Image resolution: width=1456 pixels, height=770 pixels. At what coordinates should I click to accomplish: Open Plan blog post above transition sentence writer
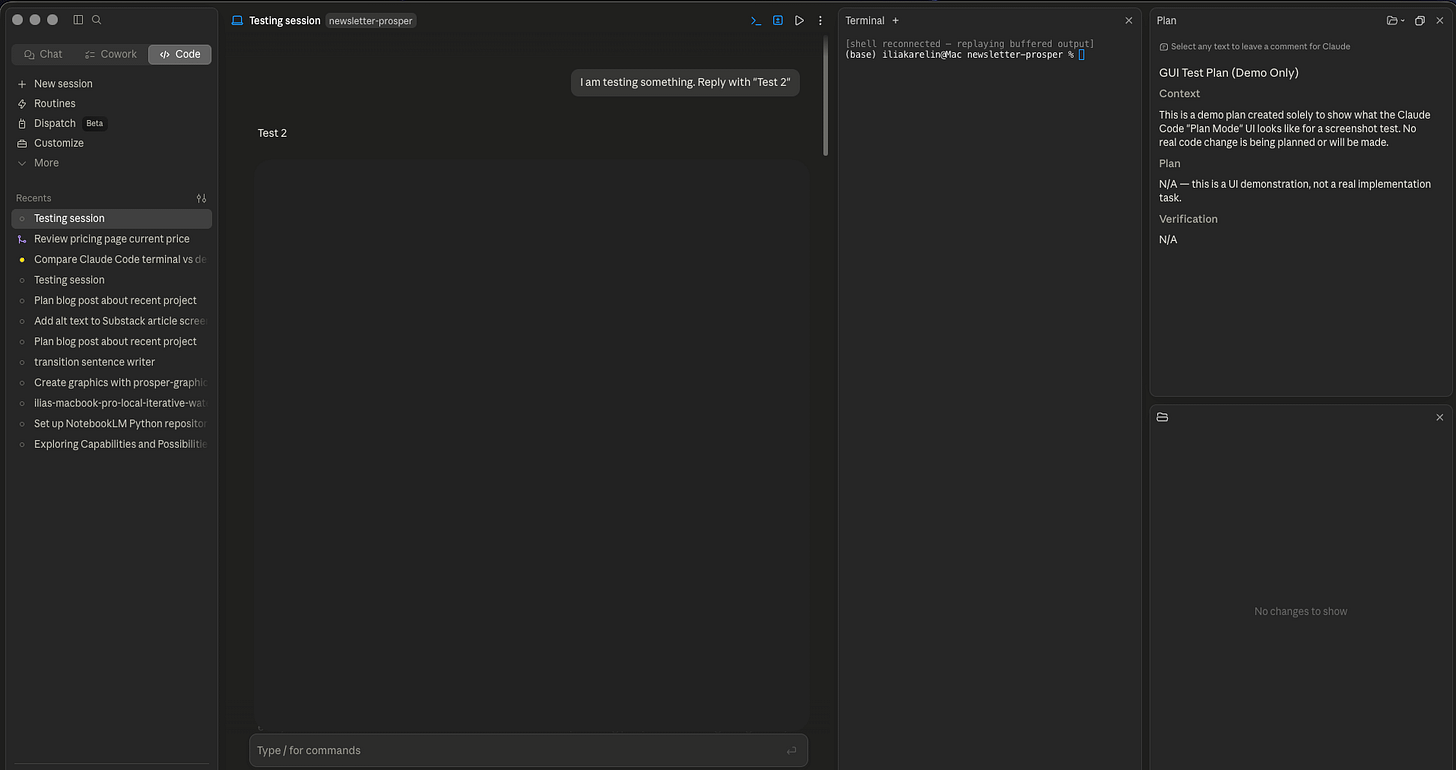pos(111,342)
